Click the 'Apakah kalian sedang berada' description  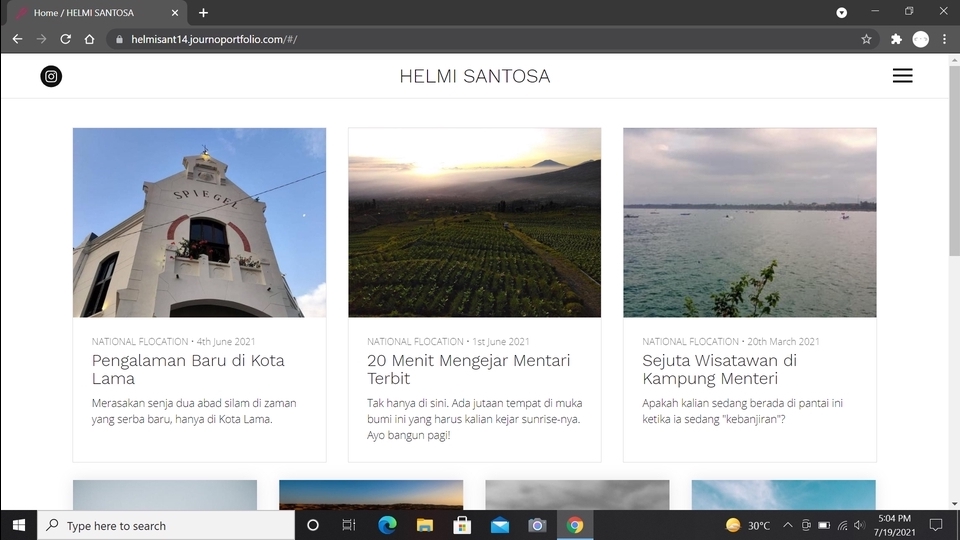coord(743,411)
